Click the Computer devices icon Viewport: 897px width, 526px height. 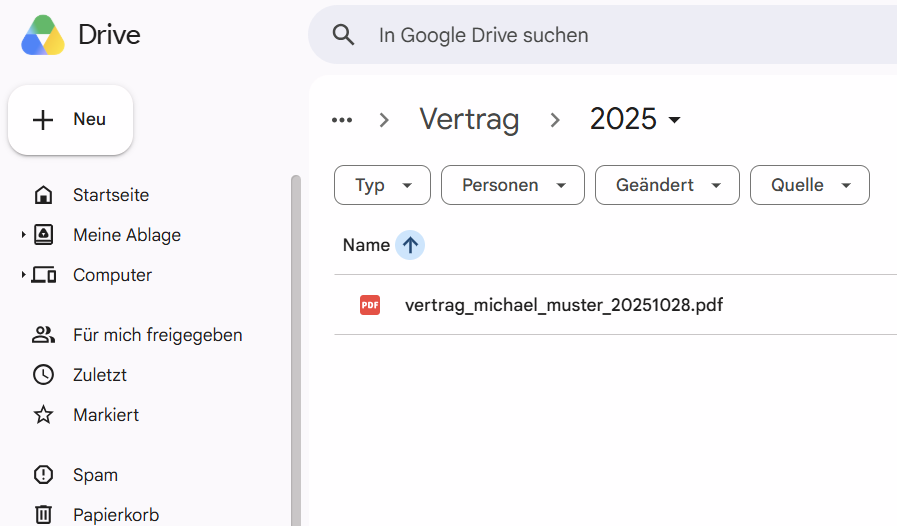43,275
